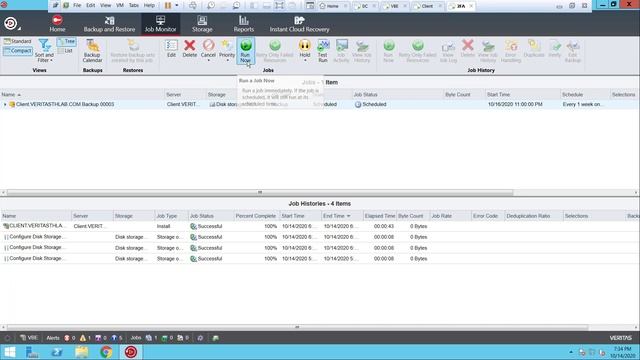Viewport: 640px width, 360px height.
Task: Open the VMware power options dropdown arrow
Action: coord(177,6)
